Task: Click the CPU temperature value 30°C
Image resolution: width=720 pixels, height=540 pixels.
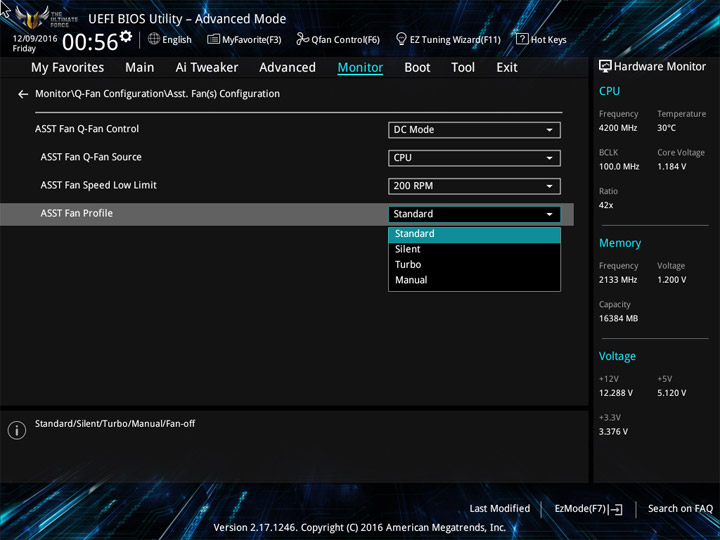Action: click(x=666, y=128)
